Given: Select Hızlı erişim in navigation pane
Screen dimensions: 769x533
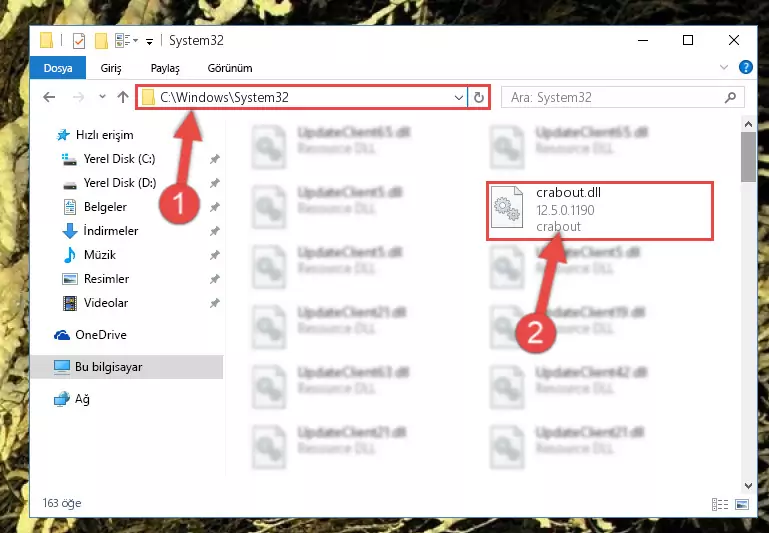Looking at the screenshot, I should (104, 135).
